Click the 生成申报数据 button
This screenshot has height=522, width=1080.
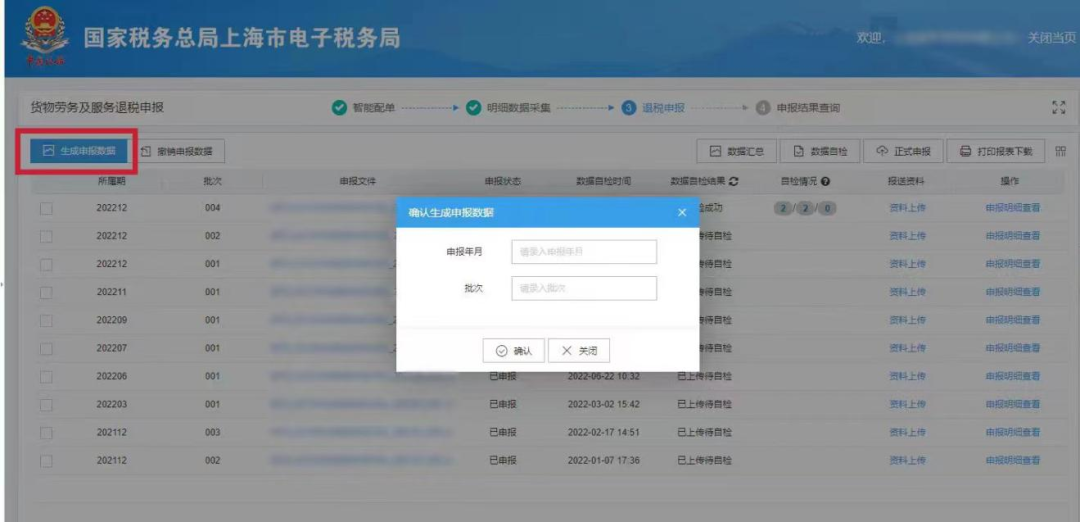[79, 151]
